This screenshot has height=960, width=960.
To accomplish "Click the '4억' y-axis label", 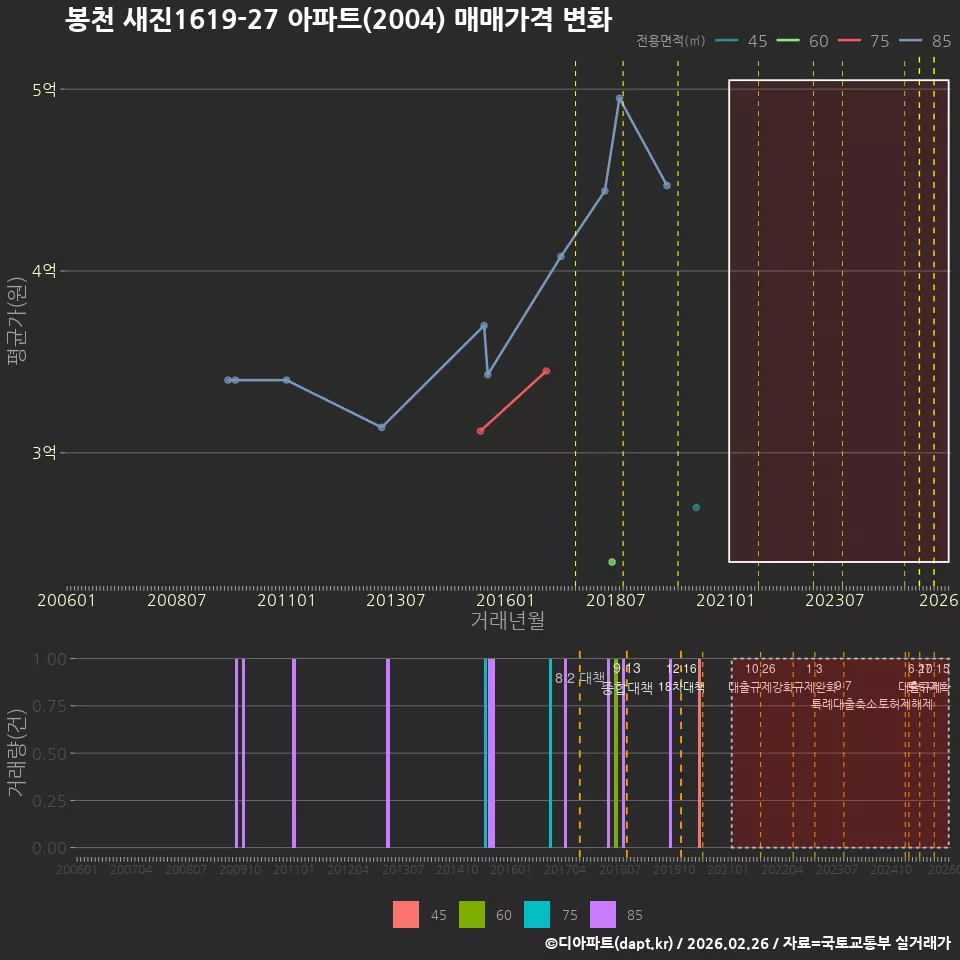I will [44, 271].
